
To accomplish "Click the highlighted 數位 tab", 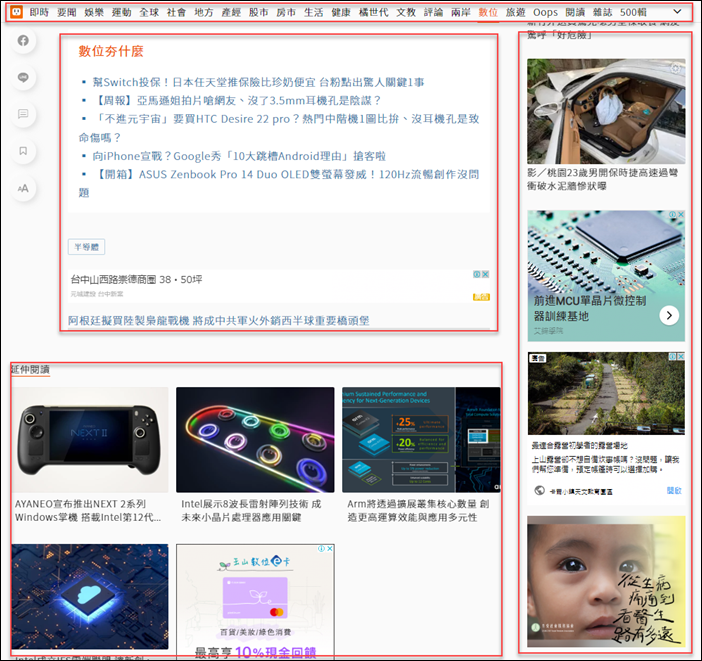I will 488,12.
